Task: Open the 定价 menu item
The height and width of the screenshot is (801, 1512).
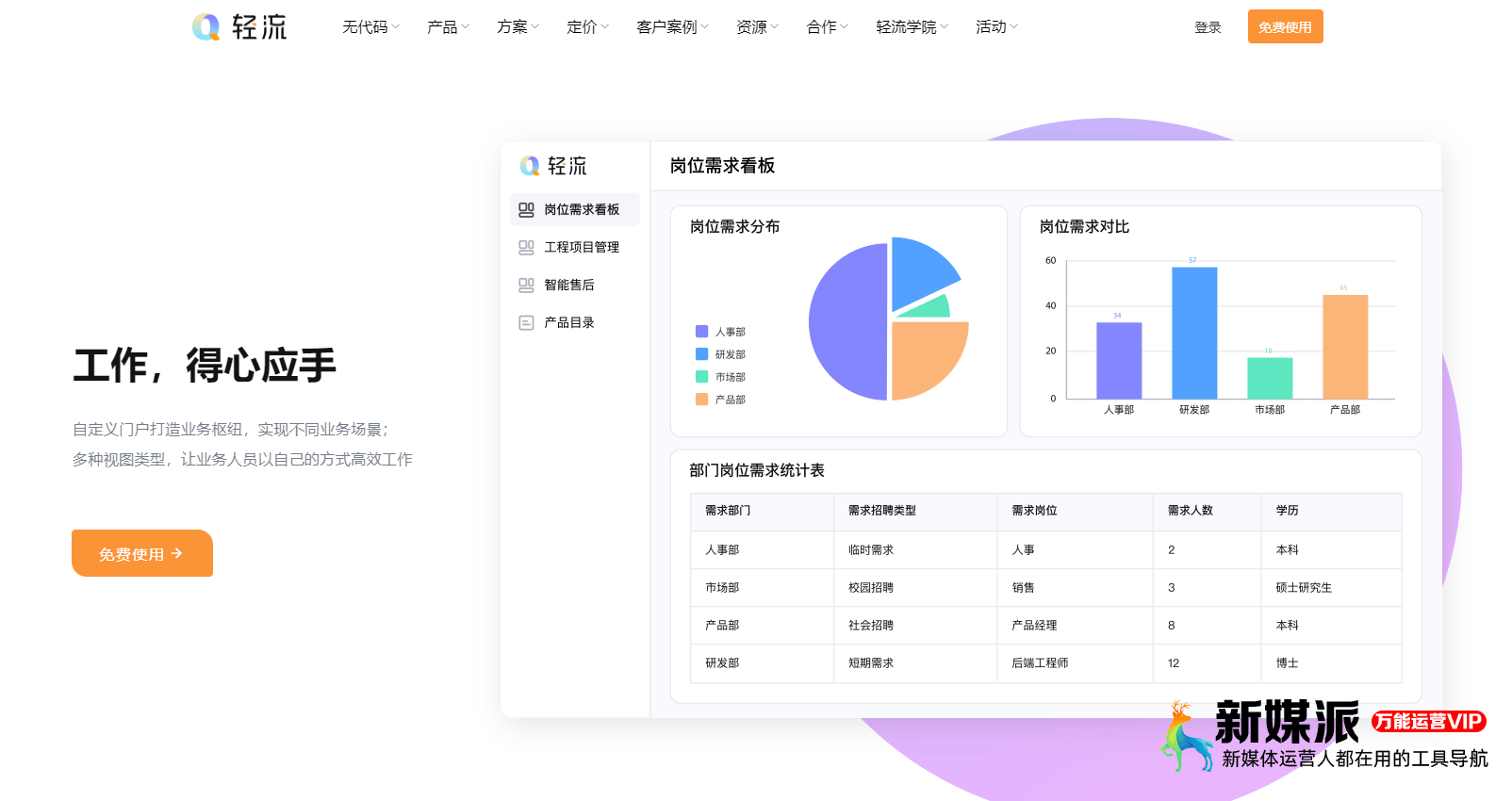Action: click(x=587, y=27)
